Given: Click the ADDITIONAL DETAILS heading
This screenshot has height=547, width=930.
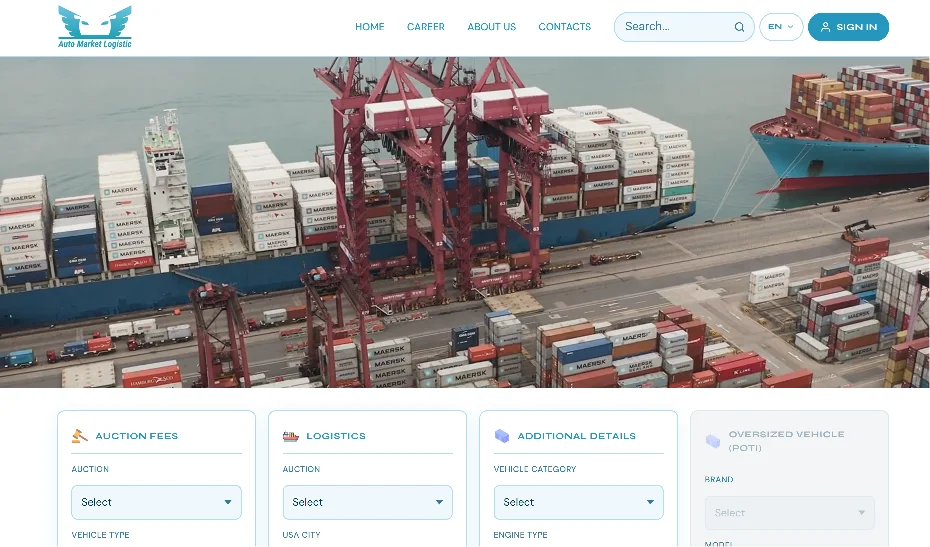Looking at the screenshot, I should (577, 436).
